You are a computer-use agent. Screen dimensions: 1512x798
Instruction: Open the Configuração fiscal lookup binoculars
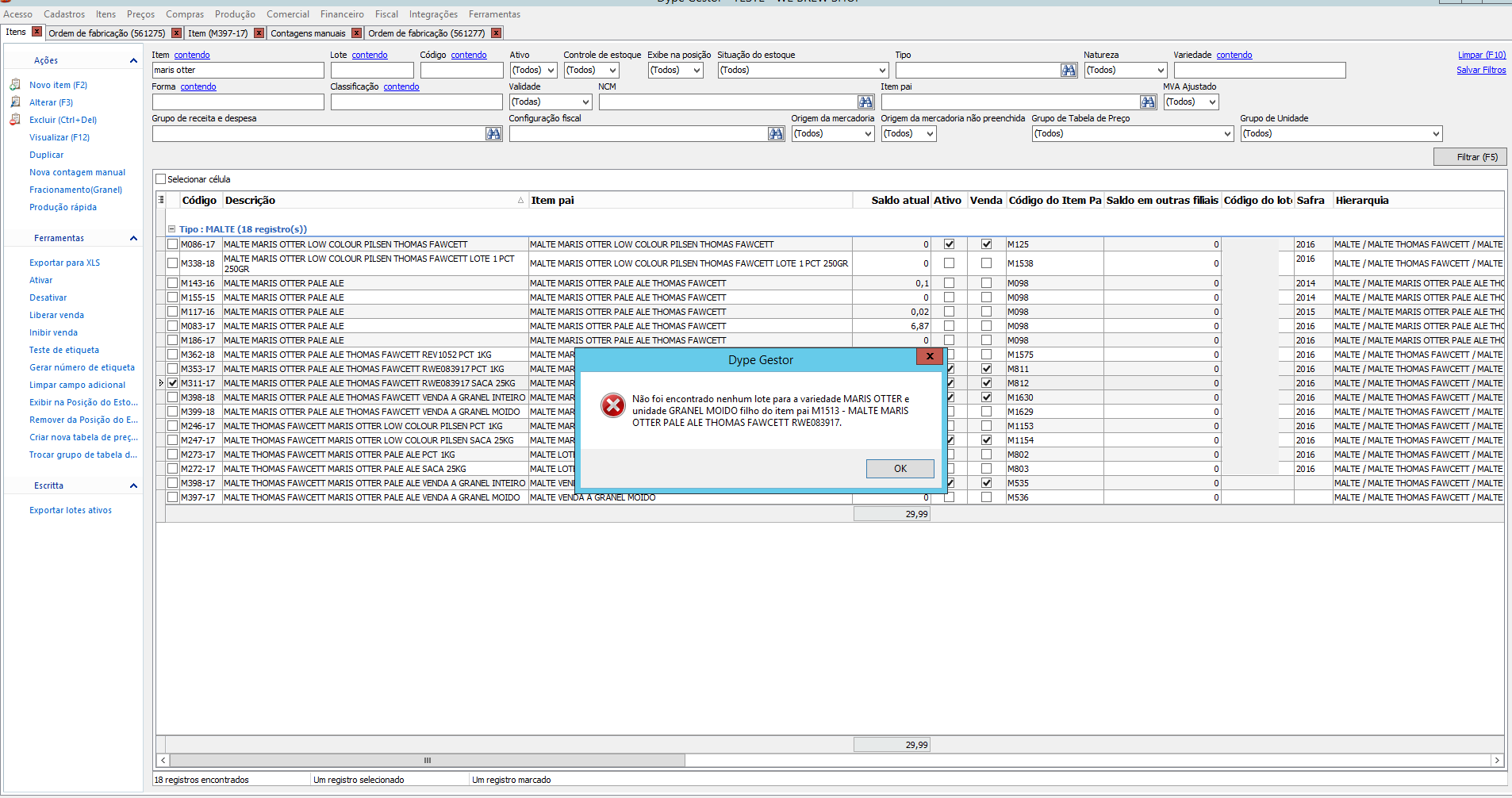point(776,134)
